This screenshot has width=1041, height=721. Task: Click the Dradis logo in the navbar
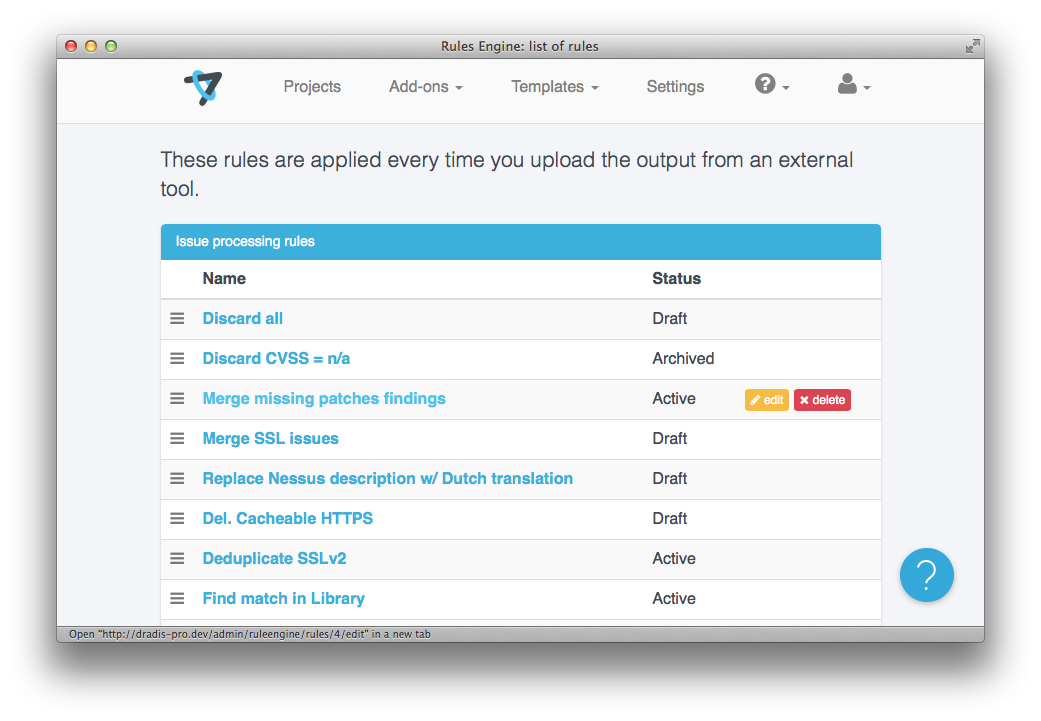[x=202, y=86]
